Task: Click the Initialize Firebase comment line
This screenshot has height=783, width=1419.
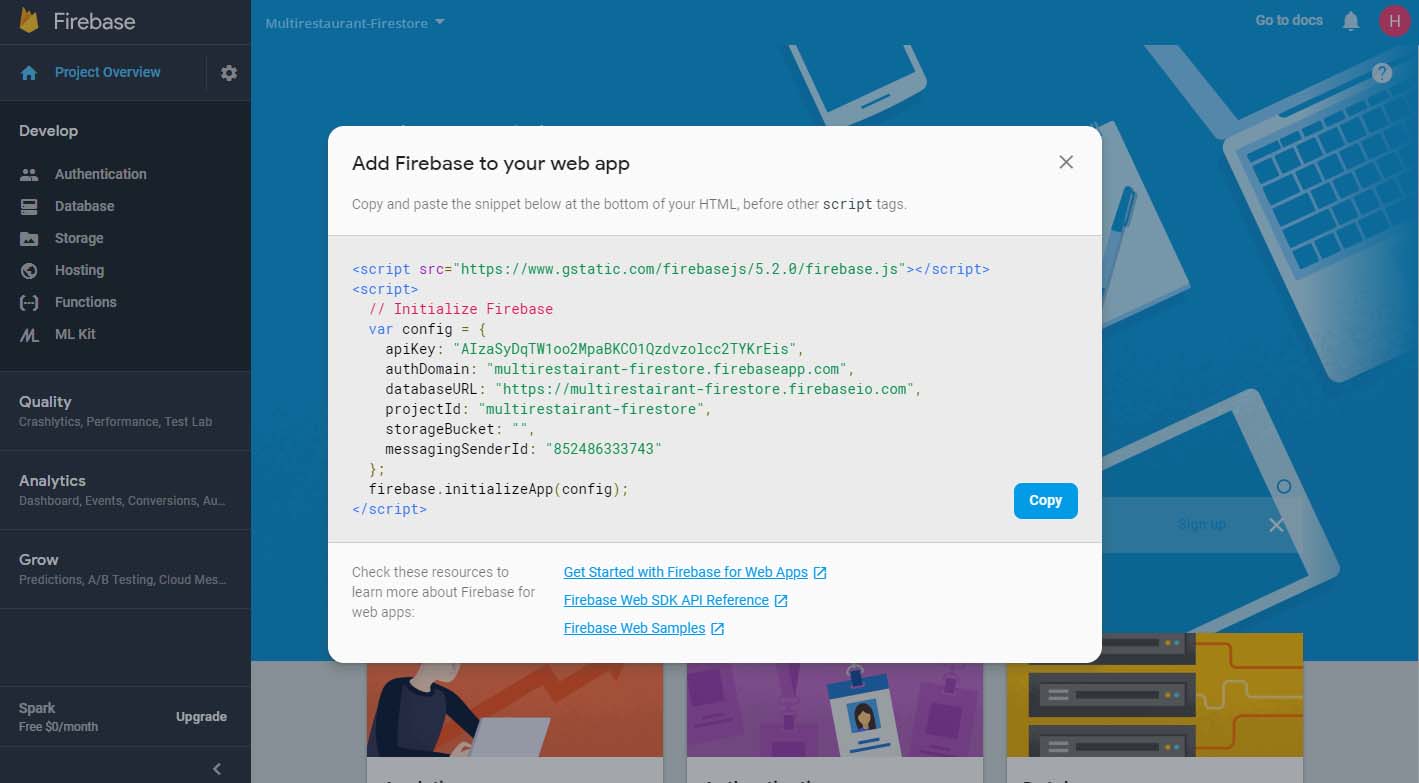Action: click(x=461, y=309)
